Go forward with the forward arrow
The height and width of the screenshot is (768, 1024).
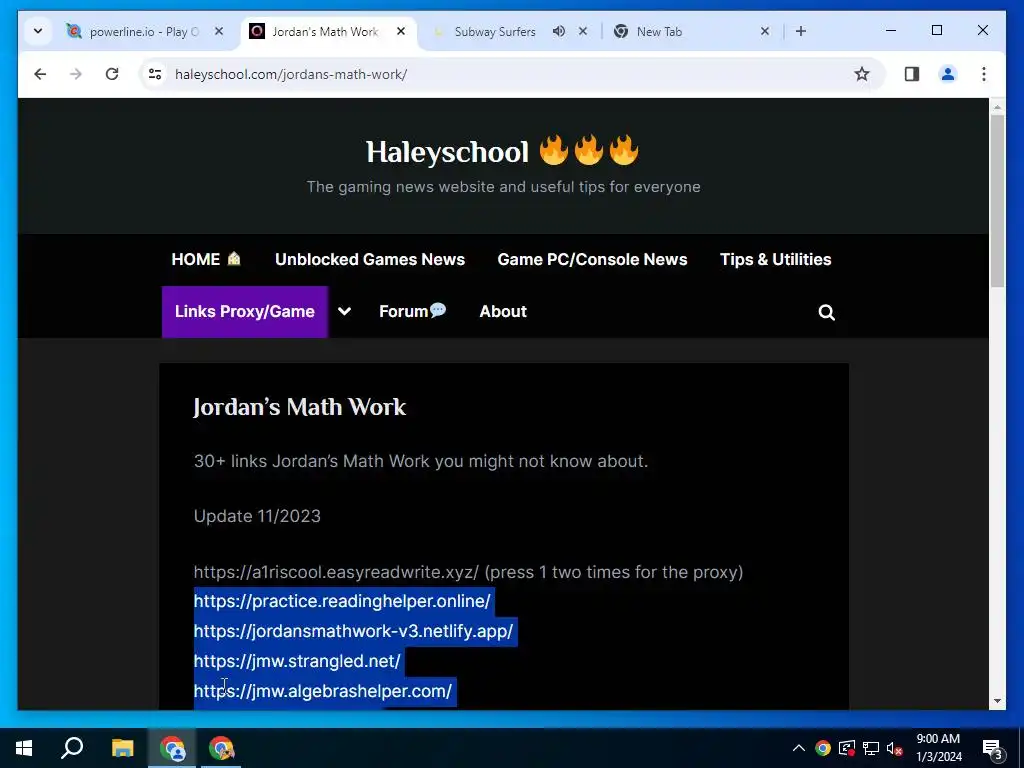click(x=76, y=74)
